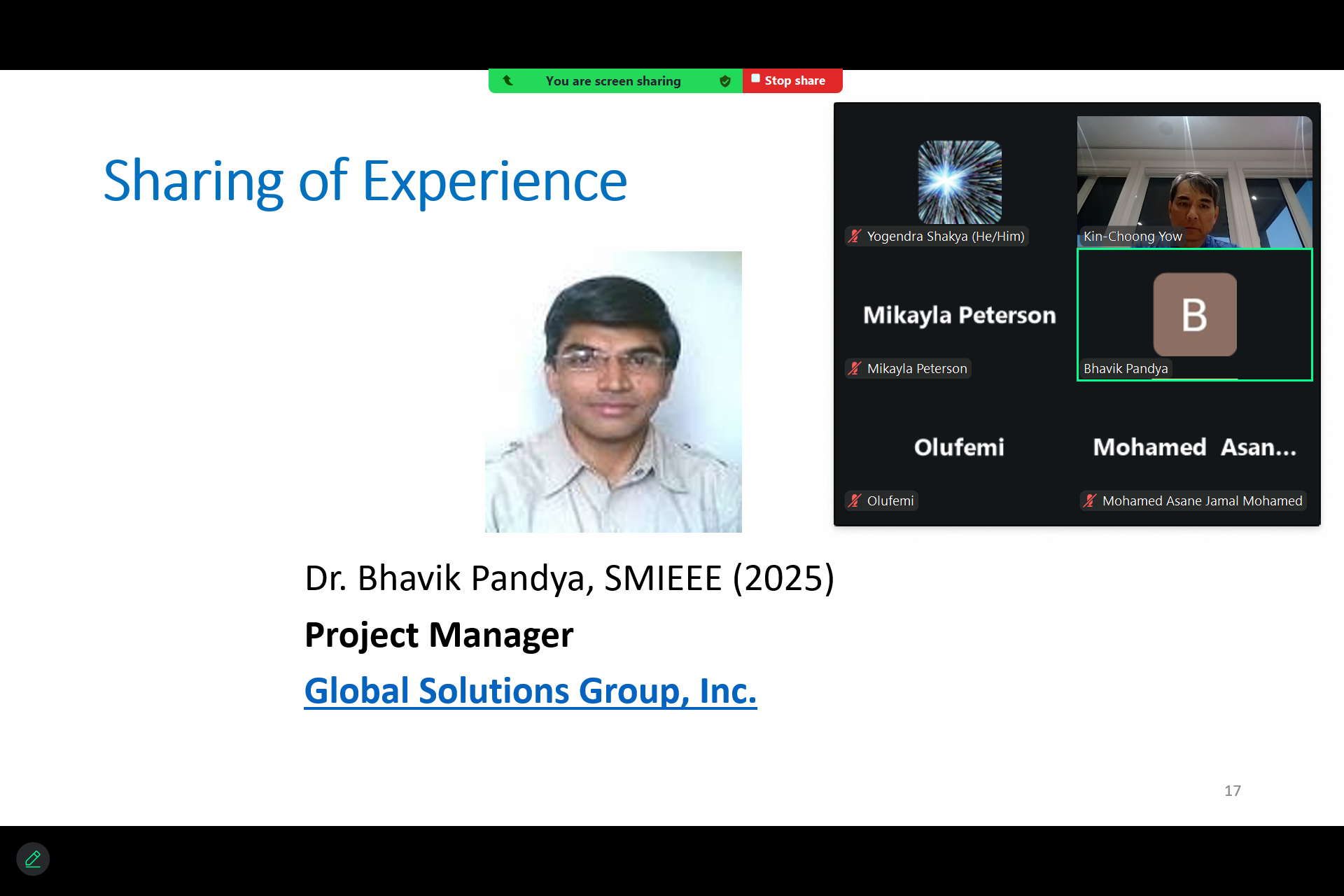Click Mikayla Peterson's muted microphone icon
Viewport: 1344px width, 896px height.
[x=855, y=369]
